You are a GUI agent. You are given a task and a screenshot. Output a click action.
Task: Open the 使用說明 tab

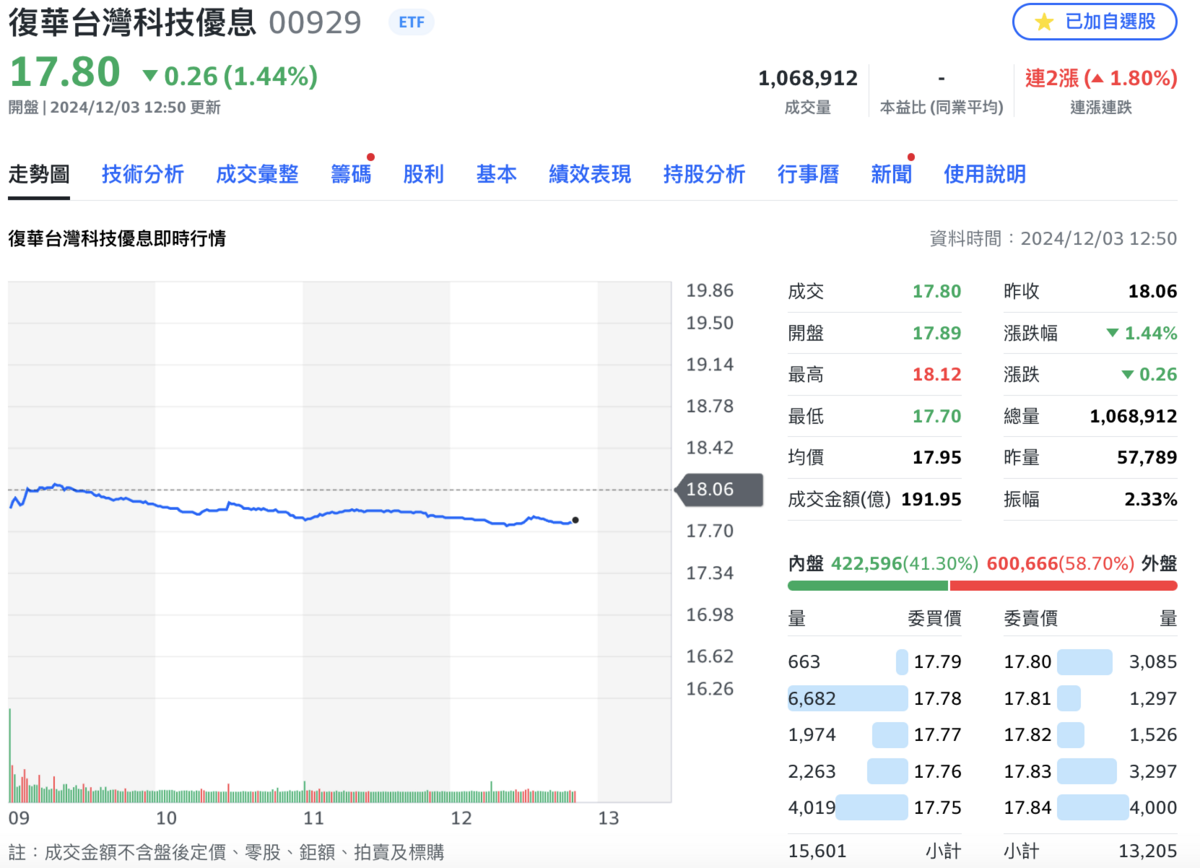(985, 174)
